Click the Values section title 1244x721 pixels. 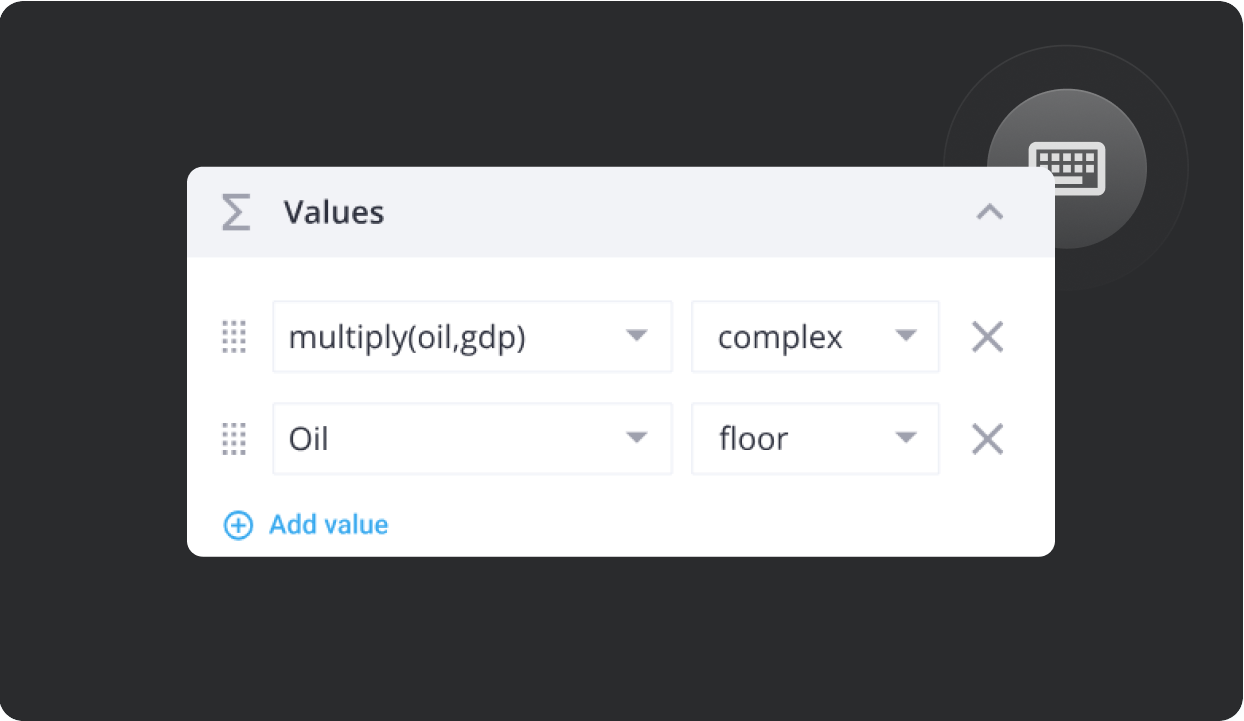(x=333, y=212)
